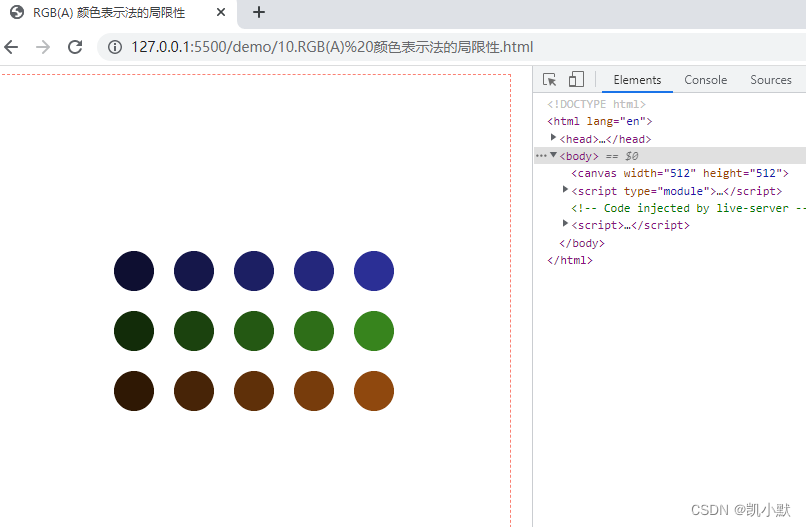Click the brightest green circle

pos(374,331)
